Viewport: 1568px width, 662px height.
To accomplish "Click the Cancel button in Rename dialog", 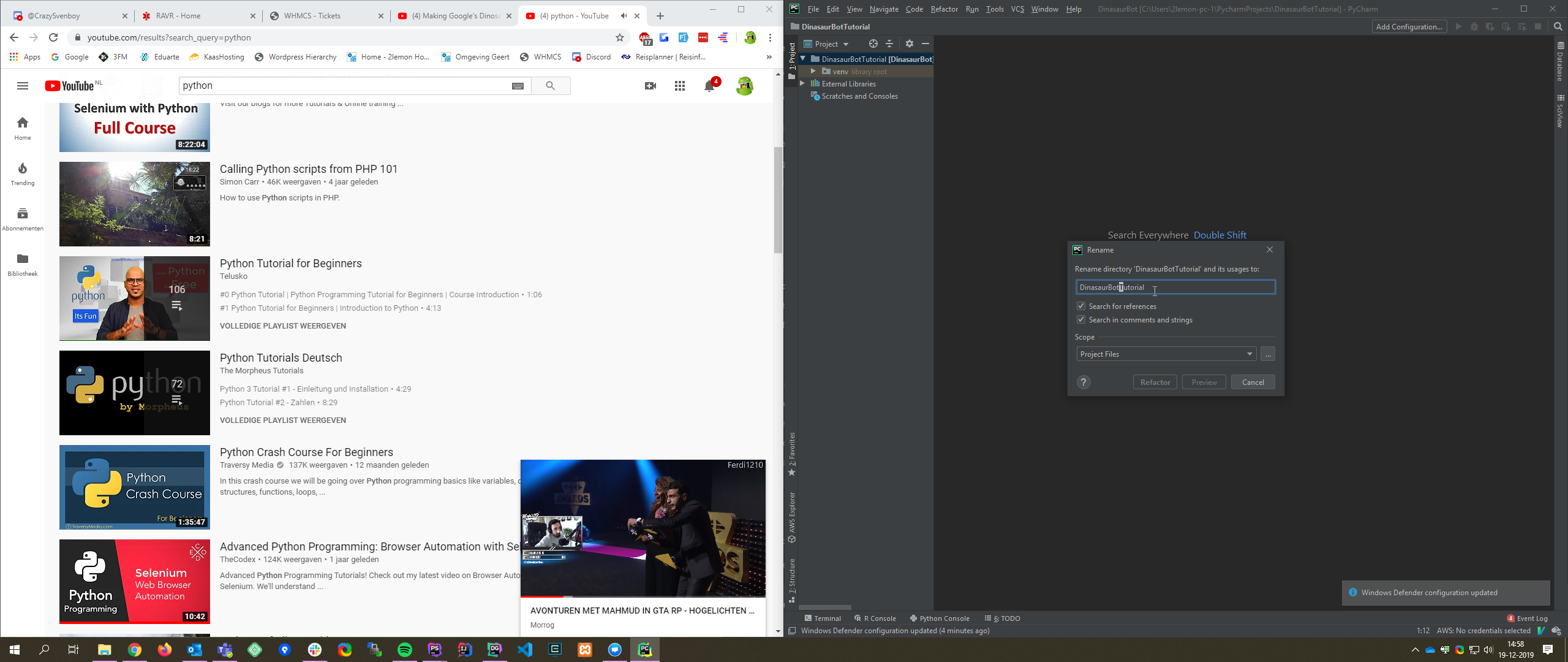I will (1253, 382).
